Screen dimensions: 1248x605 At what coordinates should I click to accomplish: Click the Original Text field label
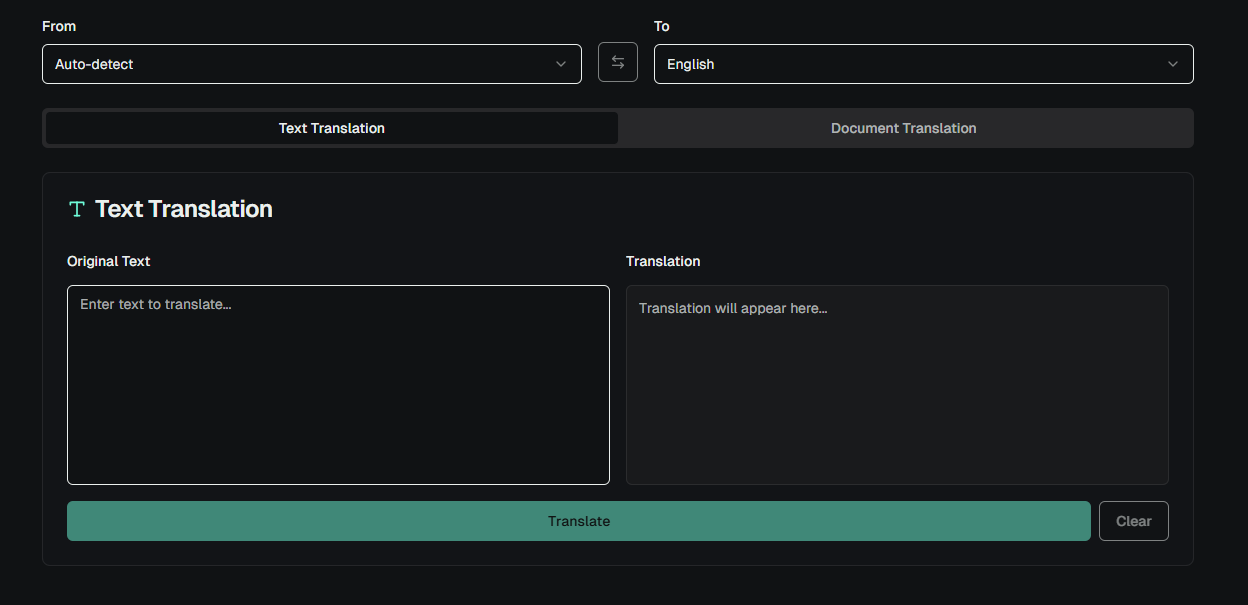click(x=108, y=261)
